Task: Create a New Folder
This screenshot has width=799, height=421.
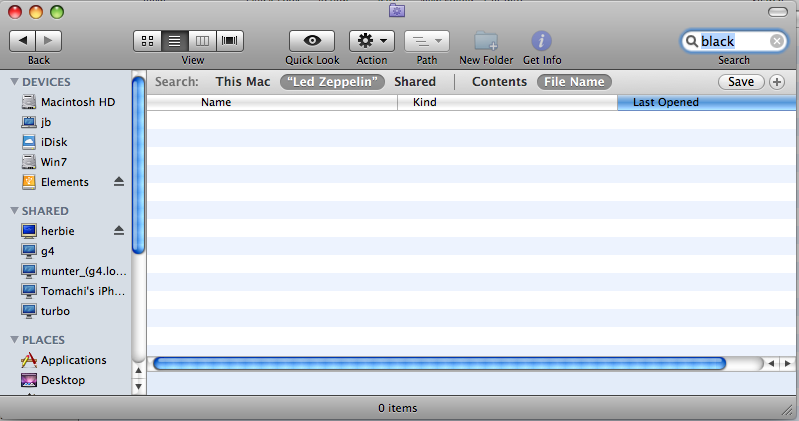Action: pos(486,41)
